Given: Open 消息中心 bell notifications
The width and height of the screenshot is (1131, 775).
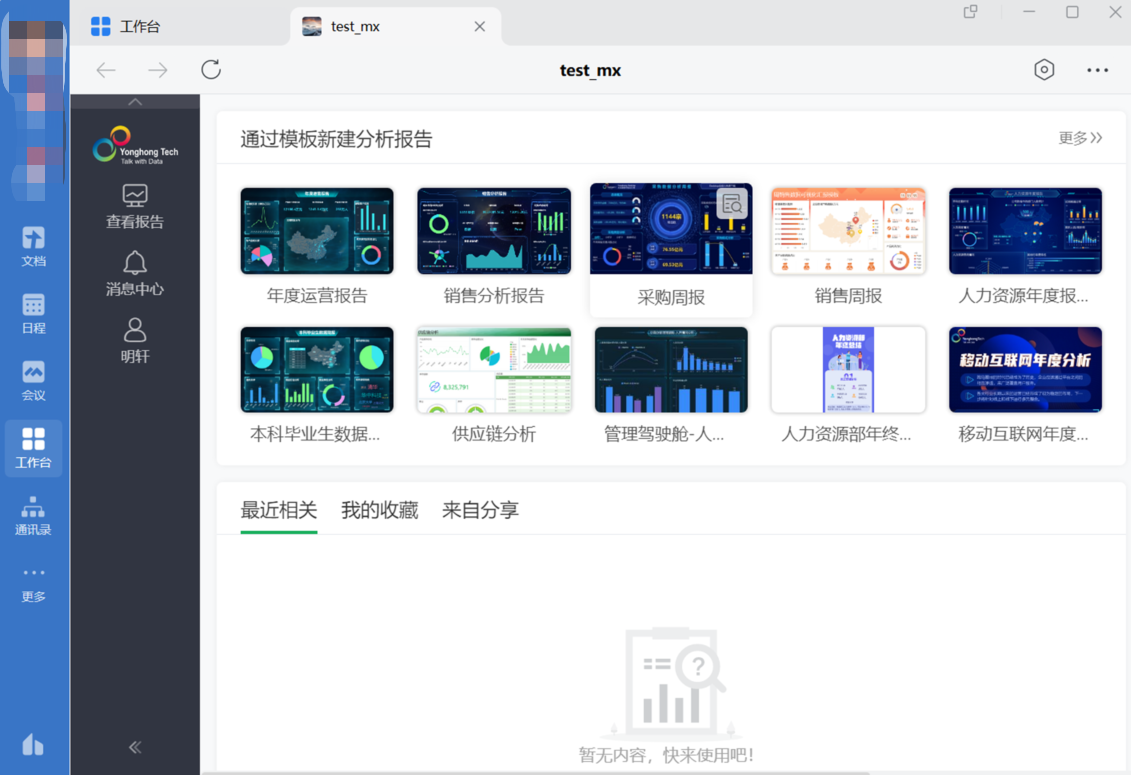Looking at the screenshot, I should tap(135, 273).
